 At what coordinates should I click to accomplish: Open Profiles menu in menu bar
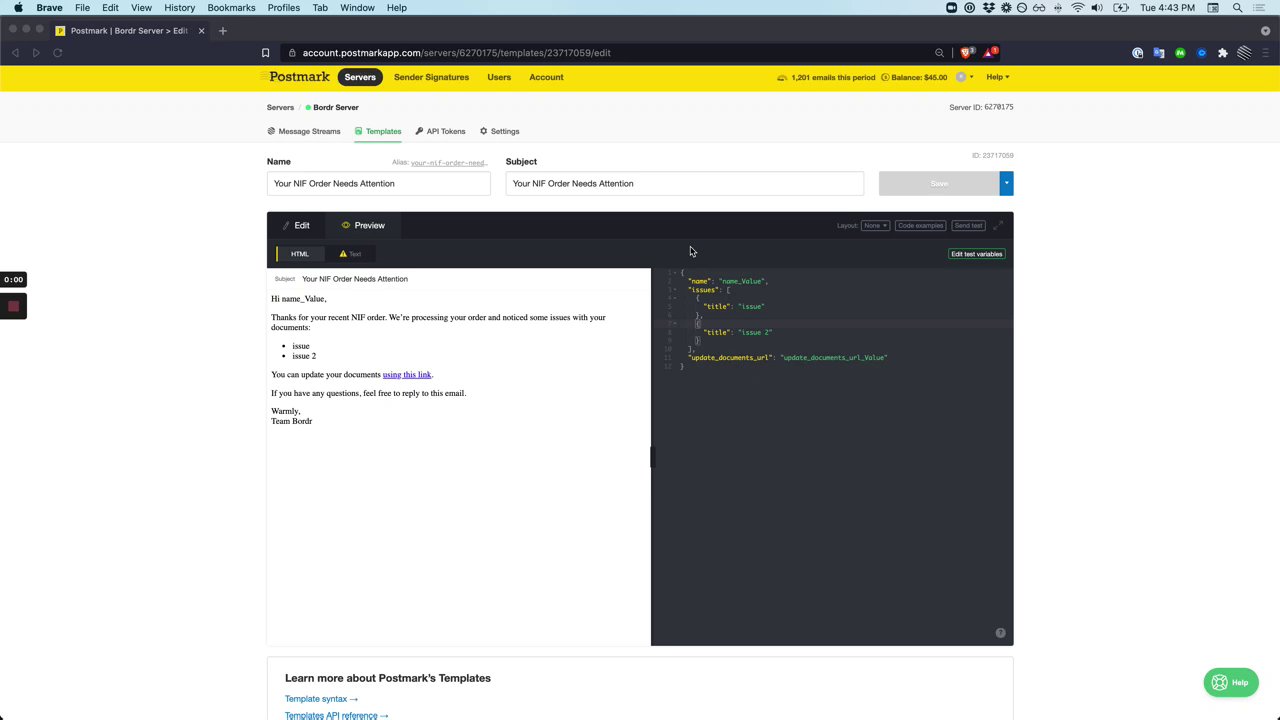283,8
